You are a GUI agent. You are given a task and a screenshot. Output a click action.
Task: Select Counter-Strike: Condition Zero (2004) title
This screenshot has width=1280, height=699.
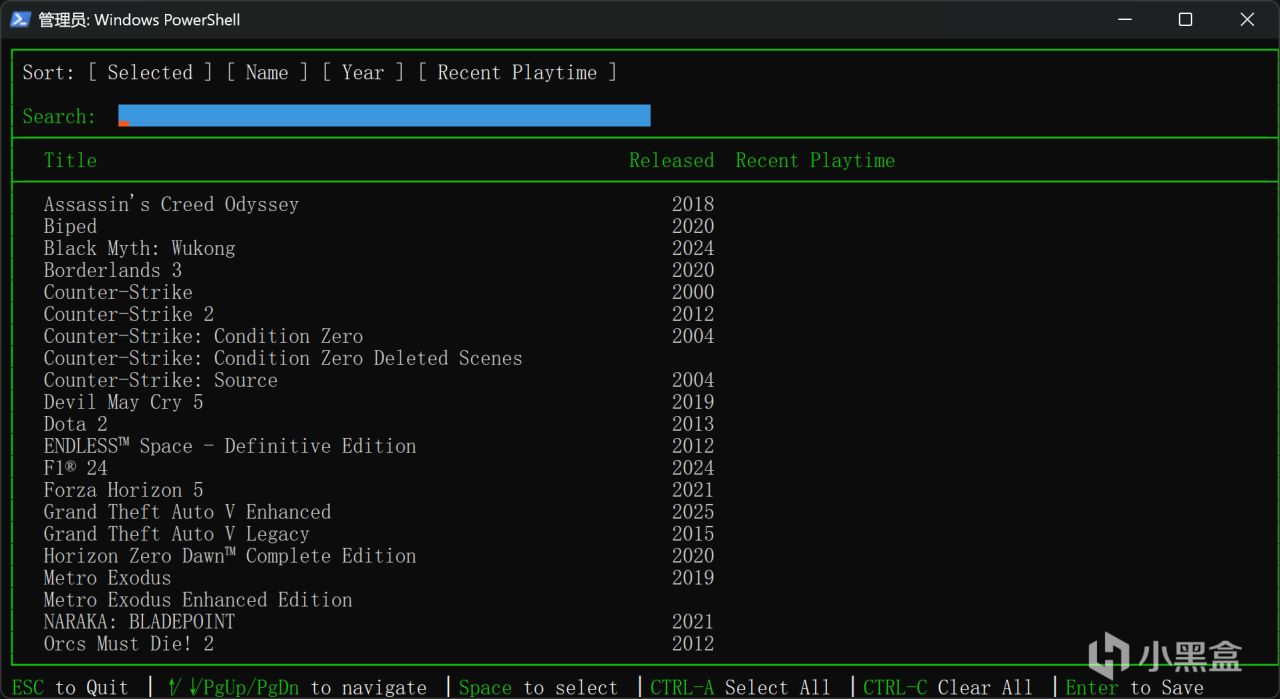pos(203,336)
